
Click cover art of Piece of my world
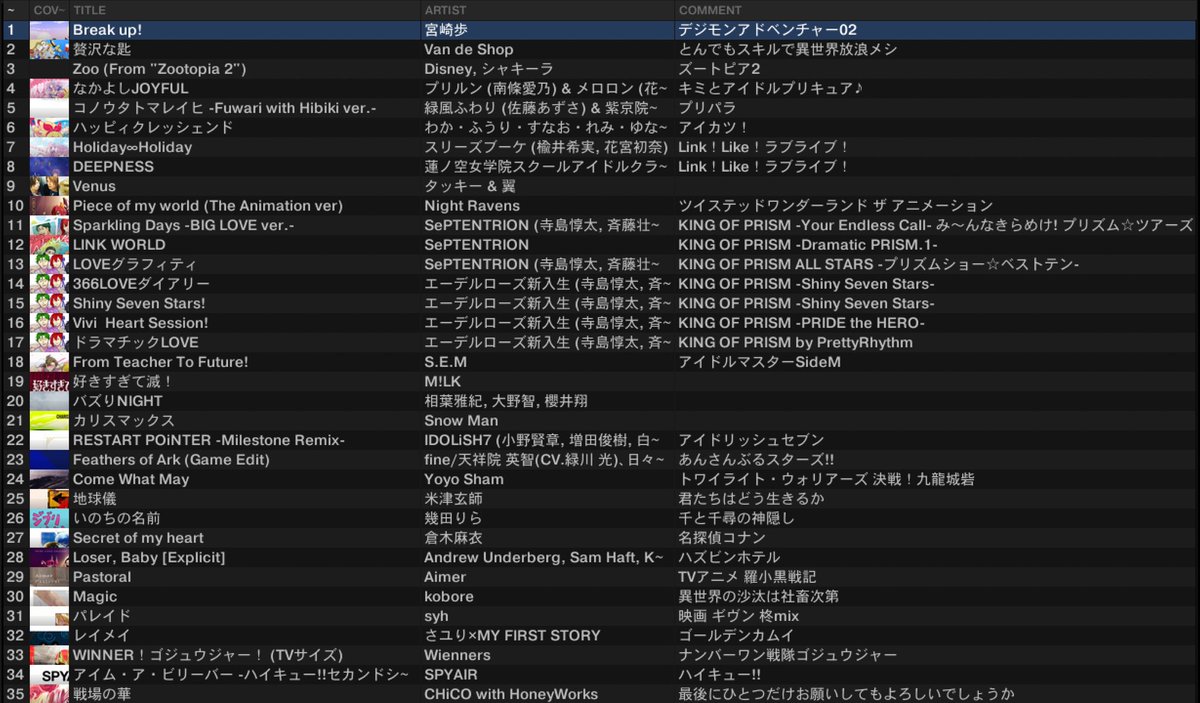[x=49, y=206]
